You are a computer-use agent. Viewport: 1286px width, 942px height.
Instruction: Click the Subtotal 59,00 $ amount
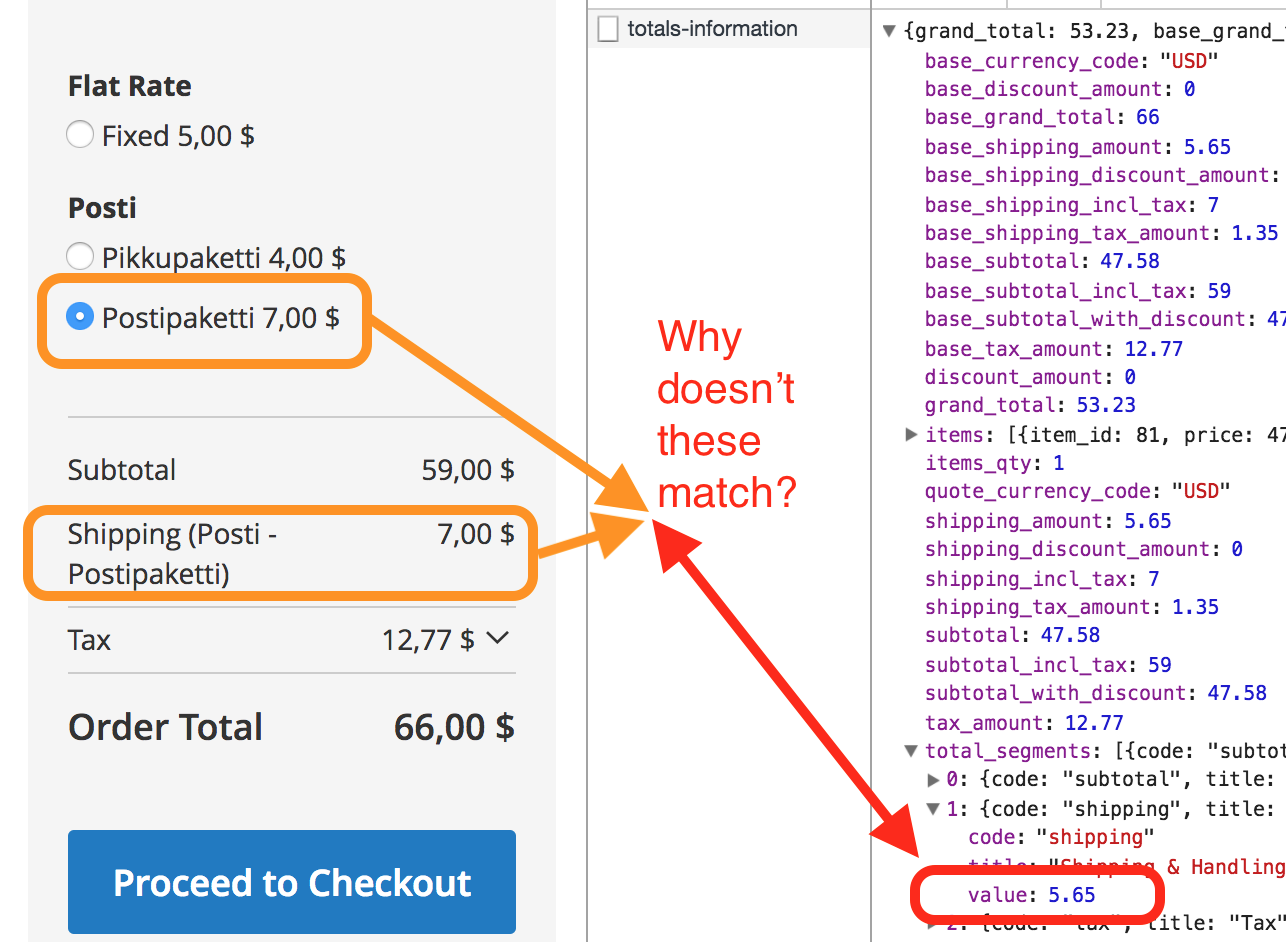(468, 470)
